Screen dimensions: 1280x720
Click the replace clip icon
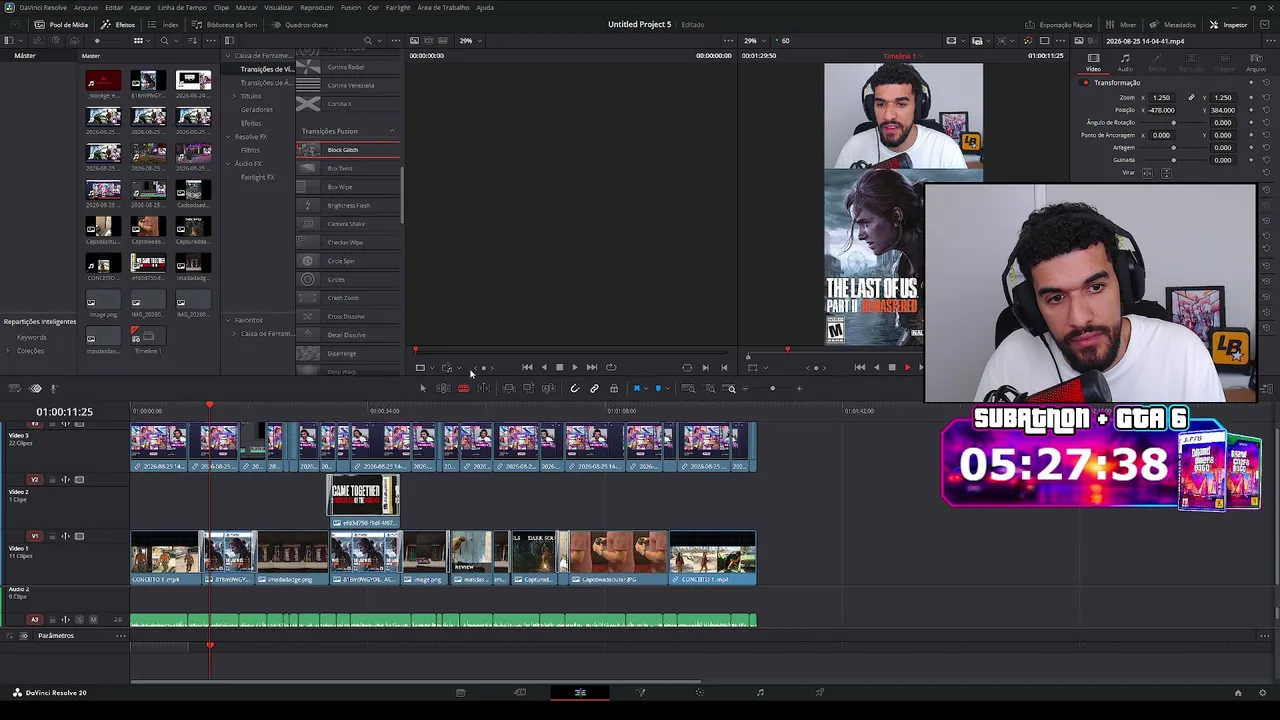coord(548,388)
